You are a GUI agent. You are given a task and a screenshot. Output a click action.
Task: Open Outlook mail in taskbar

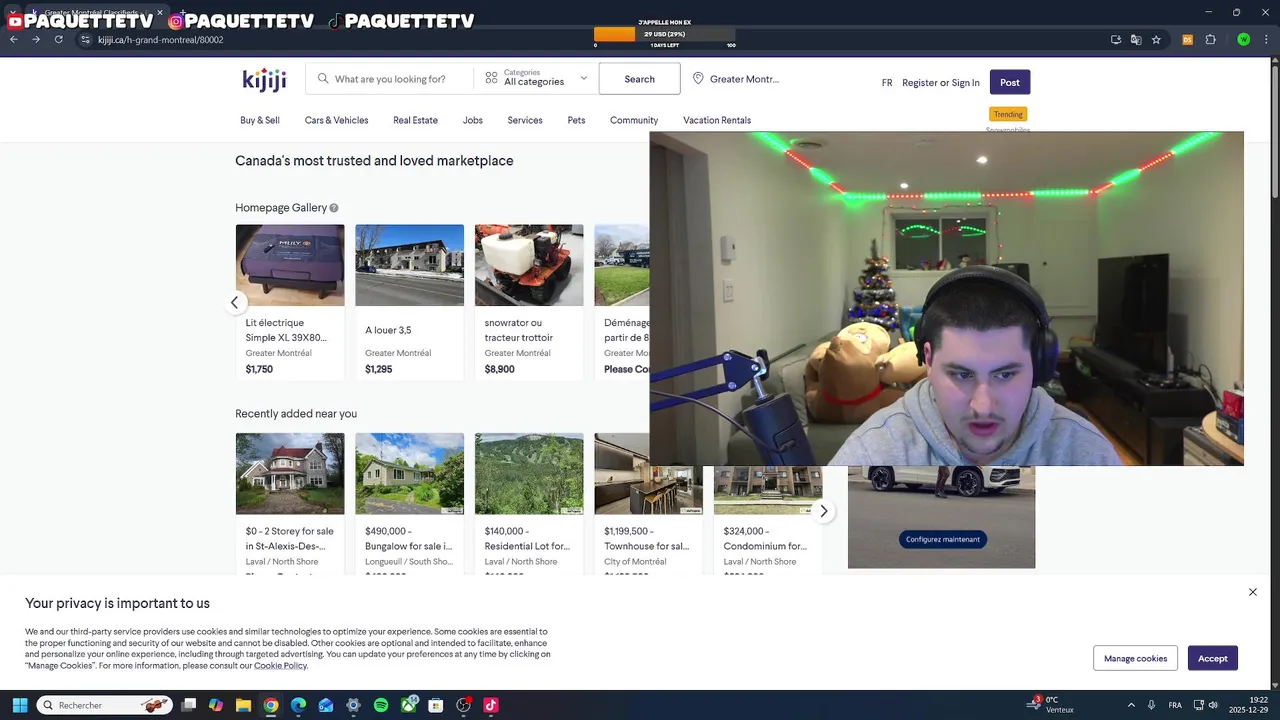(x=326, y=705)
